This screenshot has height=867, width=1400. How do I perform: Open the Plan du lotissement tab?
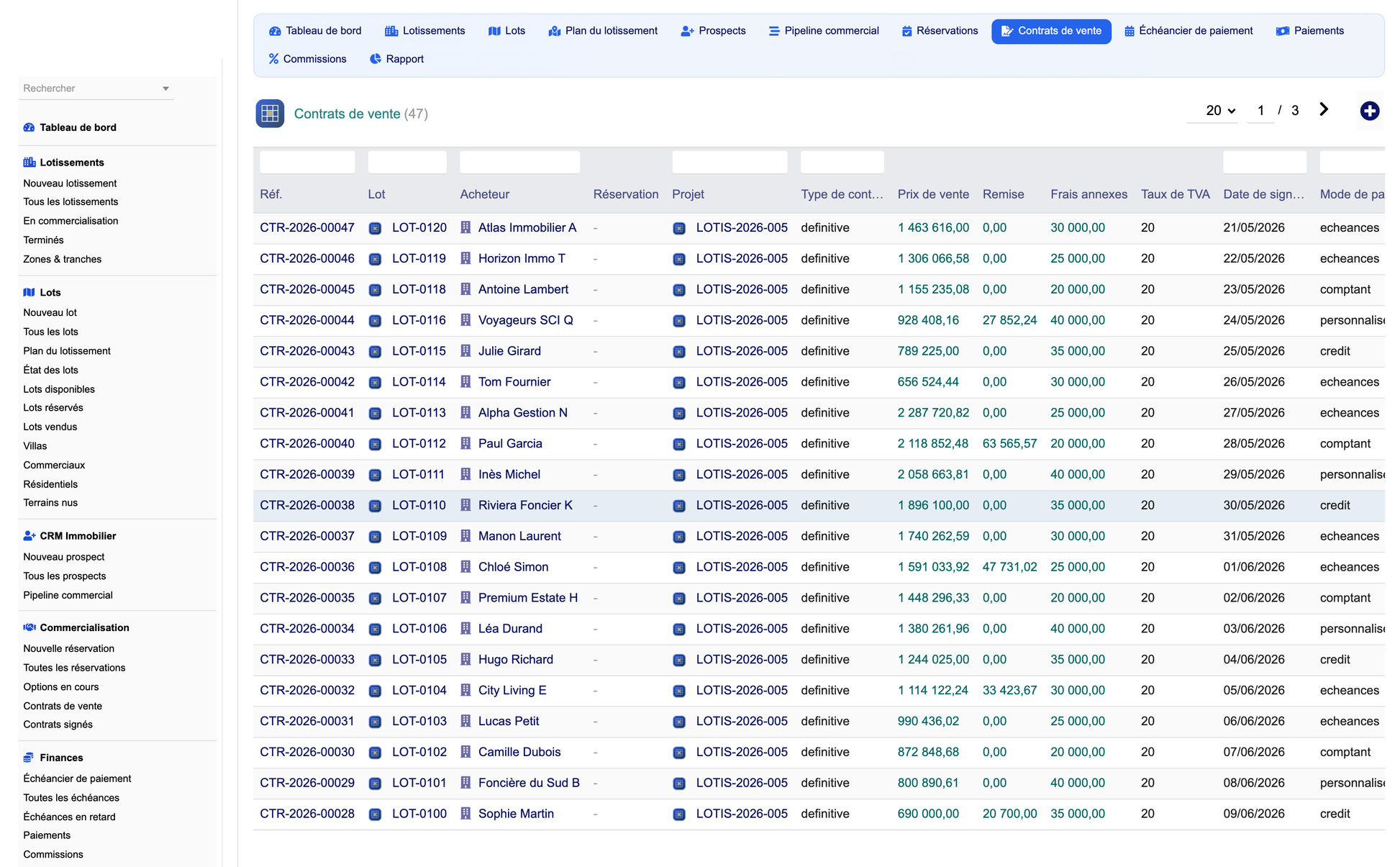(603, 31)
